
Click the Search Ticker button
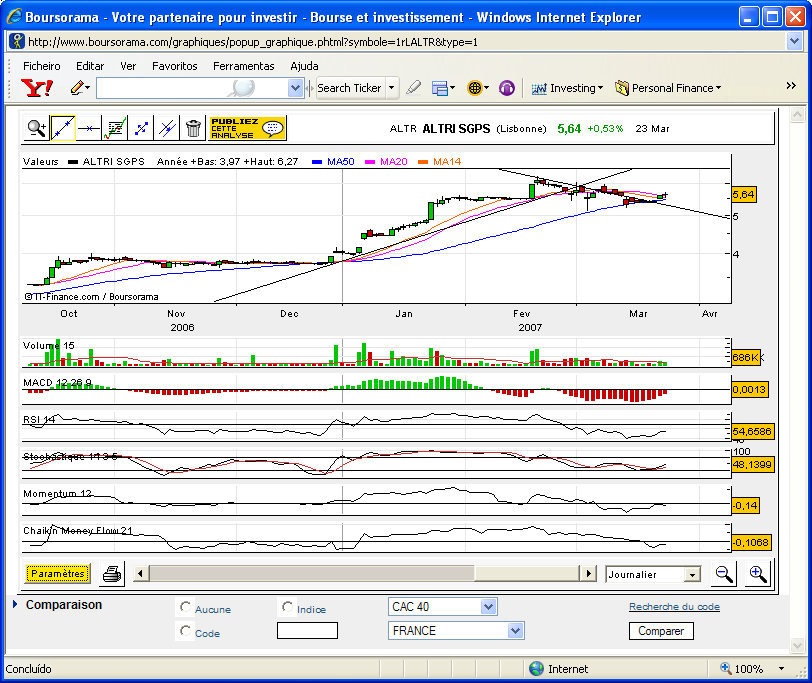point(350,88)
